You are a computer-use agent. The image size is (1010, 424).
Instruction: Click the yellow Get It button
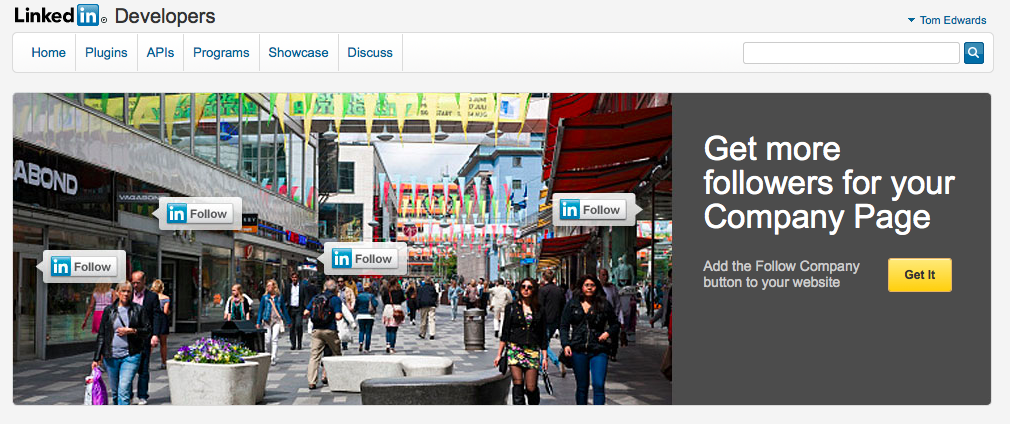point(919,275)
